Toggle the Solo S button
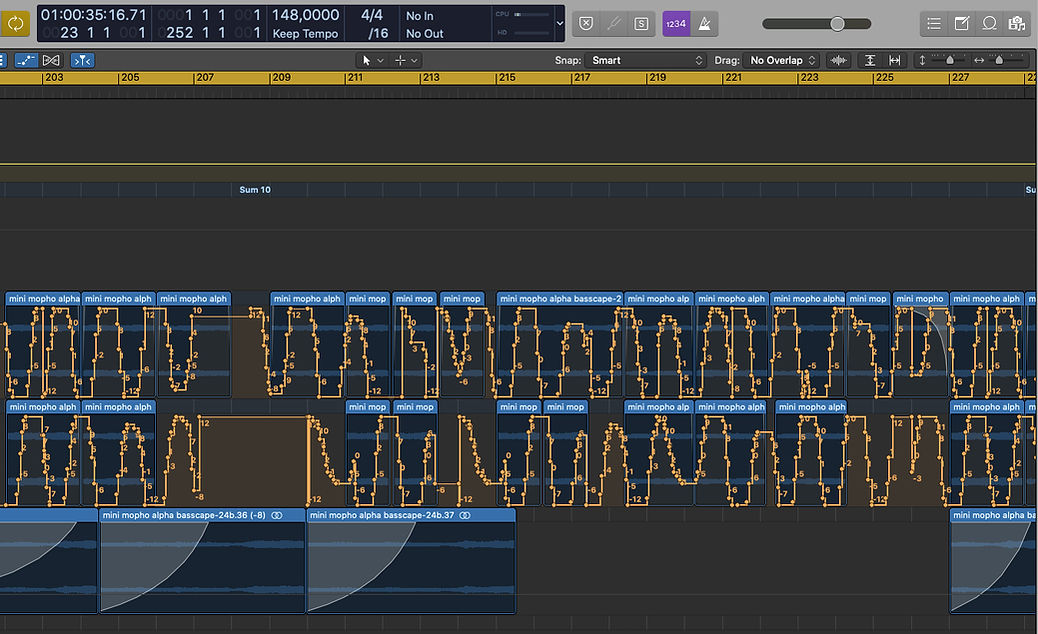This screenshot has width=1038, height=634. (641, 24)
